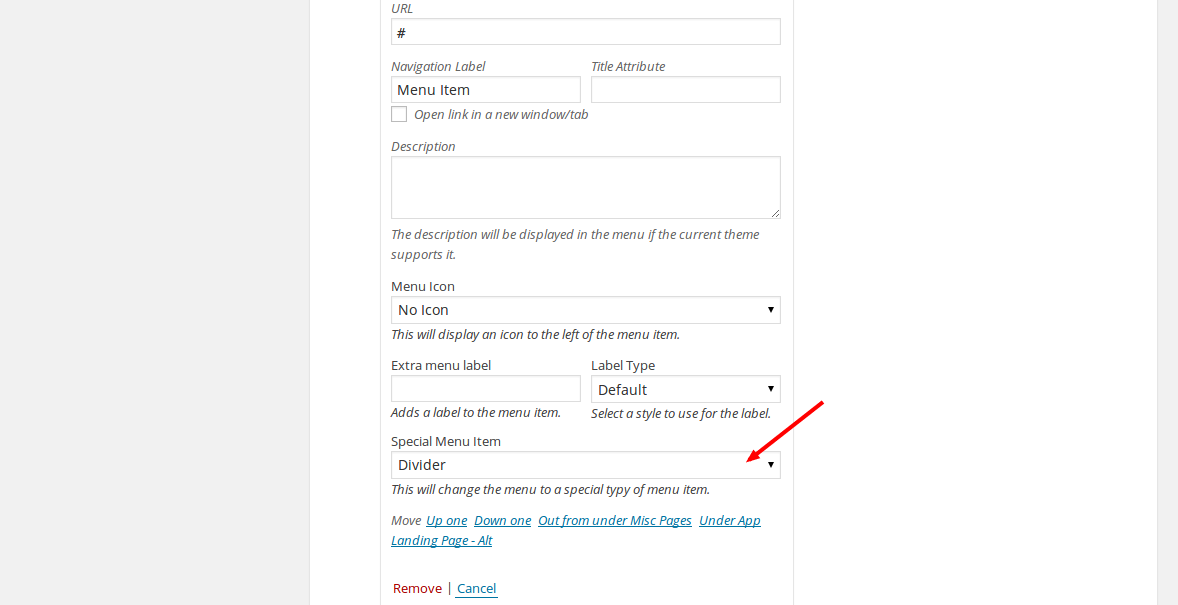Click the Navigation Label text field

485,89
